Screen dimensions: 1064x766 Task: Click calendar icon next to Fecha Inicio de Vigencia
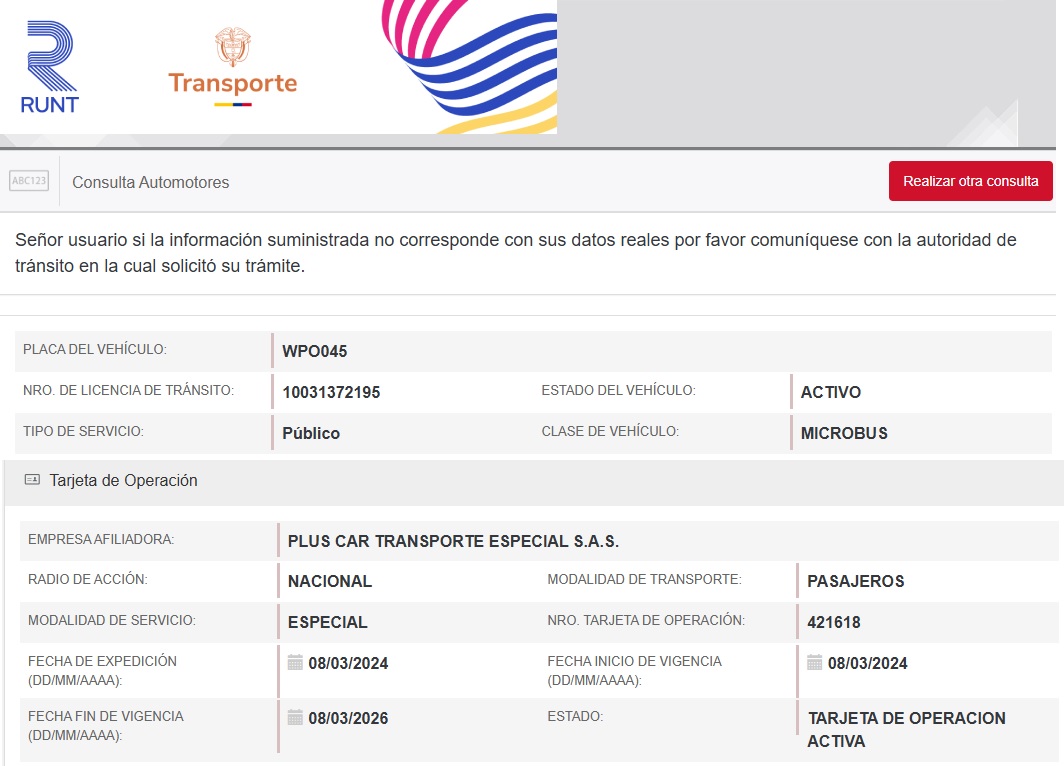pyautogui.click(x=815, y=662)
